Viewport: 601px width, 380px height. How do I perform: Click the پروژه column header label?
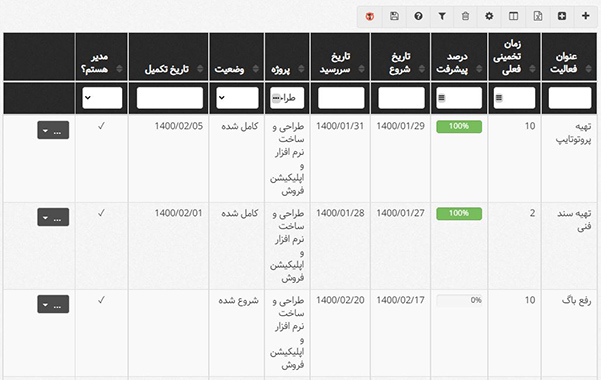coord(281,69)
